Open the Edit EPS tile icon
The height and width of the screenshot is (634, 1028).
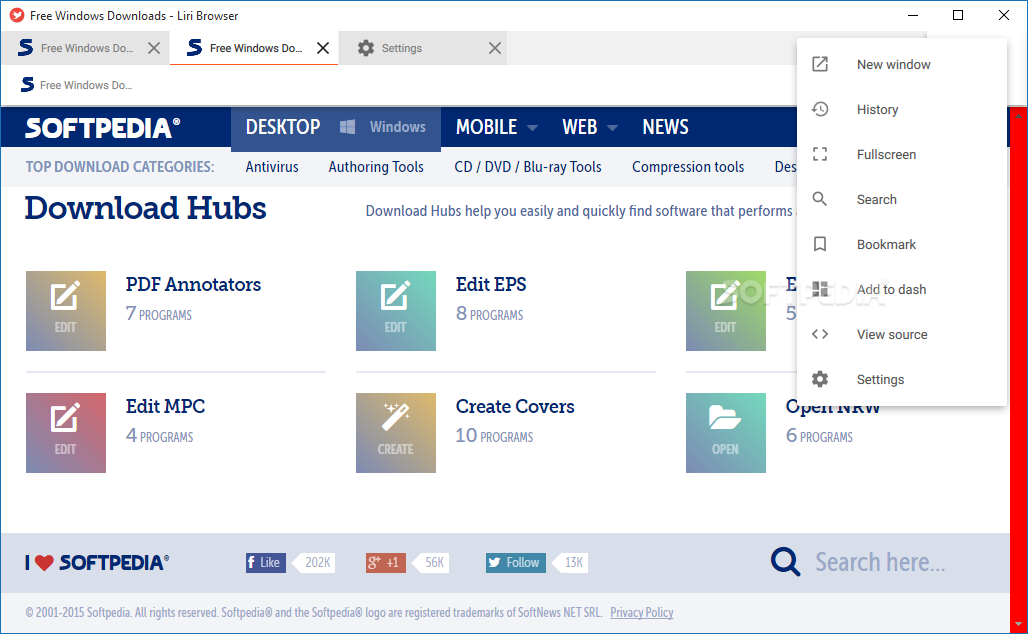pos(396,311)
